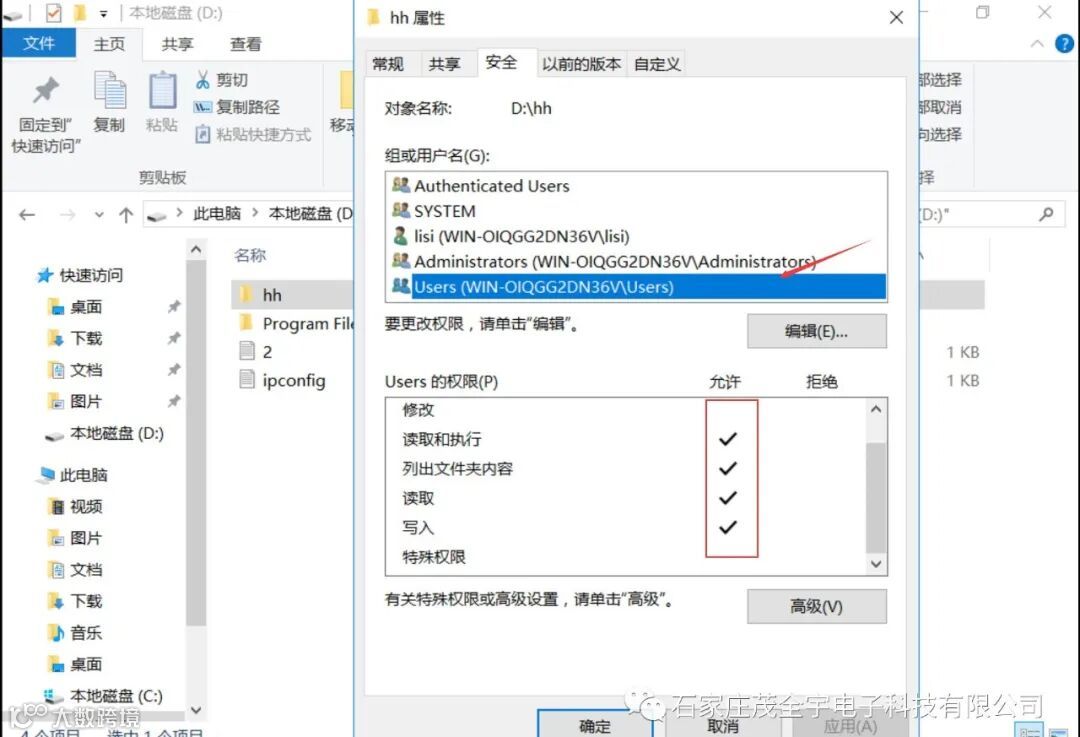Switch to the 共享 tab in properties
This screenshot has width=1080, height=737.
tap(444, 64)
